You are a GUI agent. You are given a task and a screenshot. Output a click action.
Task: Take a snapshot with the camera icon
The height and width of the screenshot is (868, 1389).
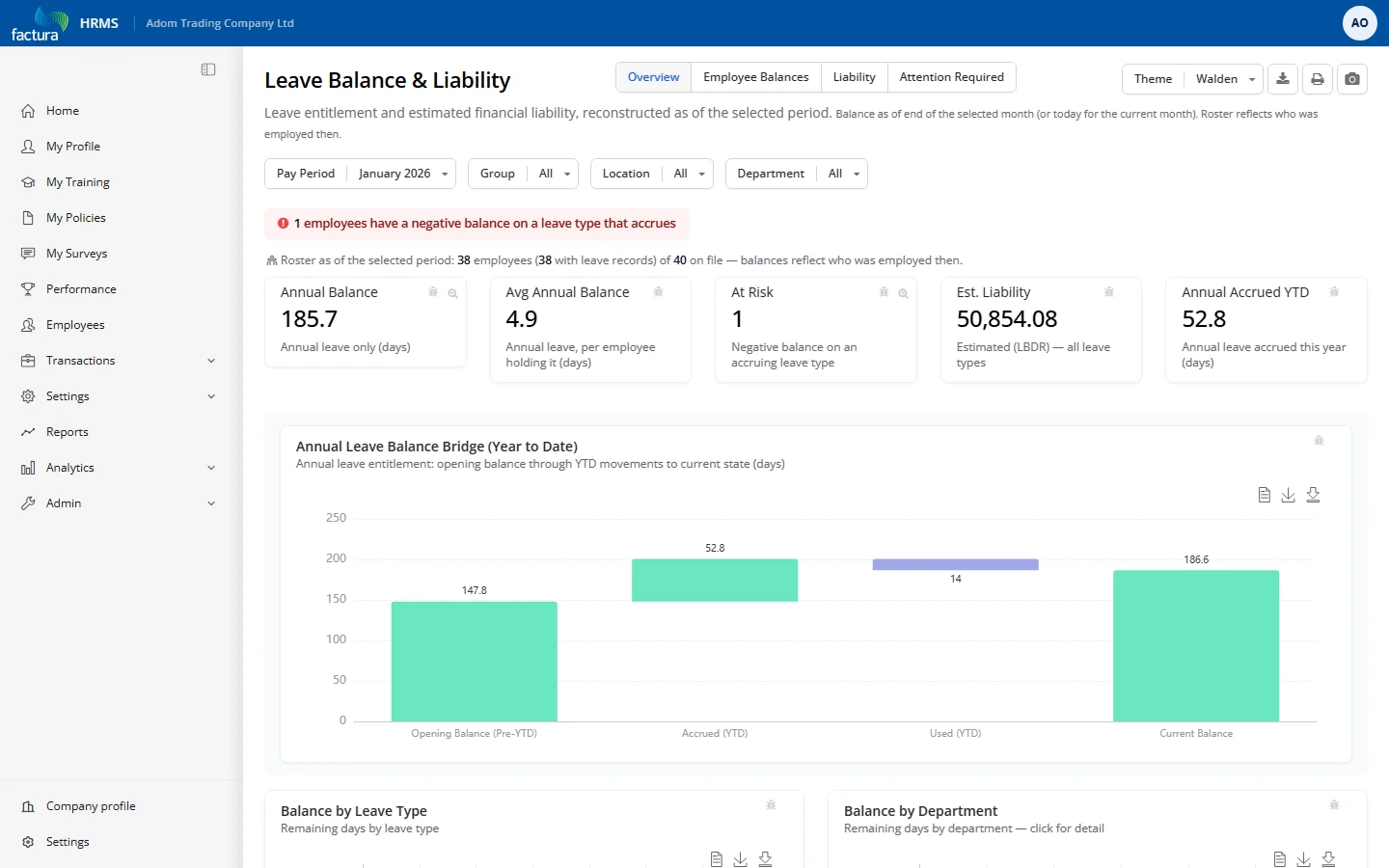pyautogui.click(x=1352, y=79)
